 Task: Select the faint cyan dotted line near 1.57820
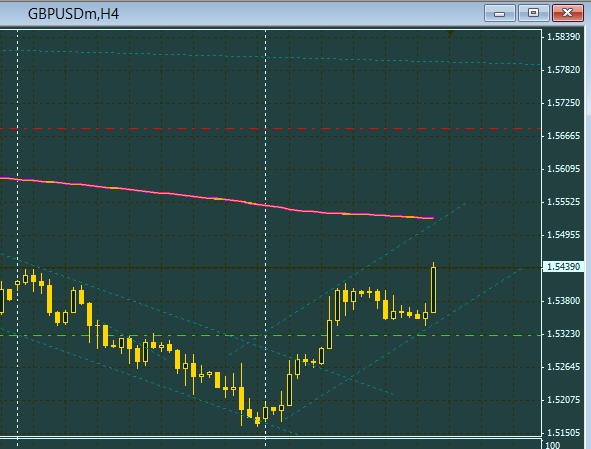(271, 57)
